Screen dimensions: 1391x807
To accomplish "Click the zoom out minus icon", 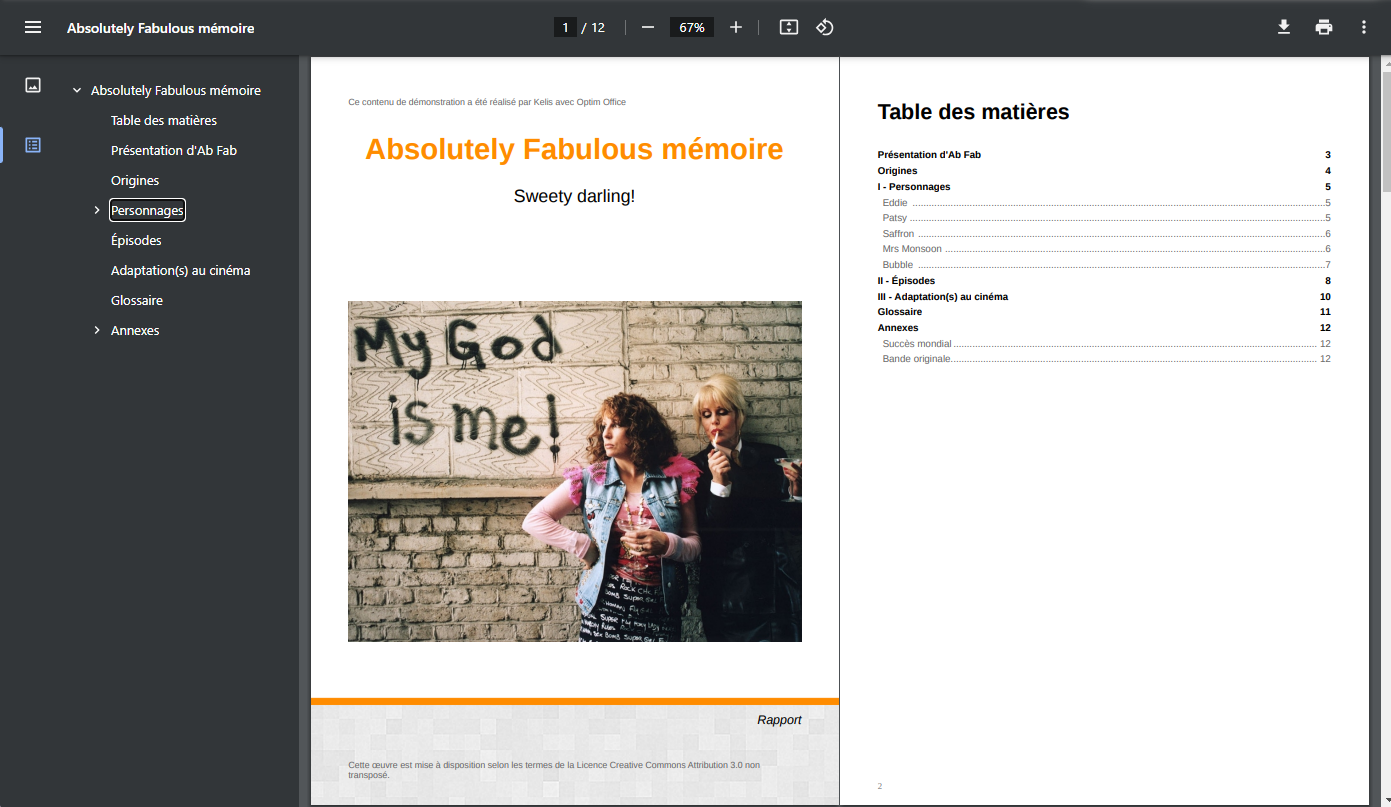I will point(647,28).
